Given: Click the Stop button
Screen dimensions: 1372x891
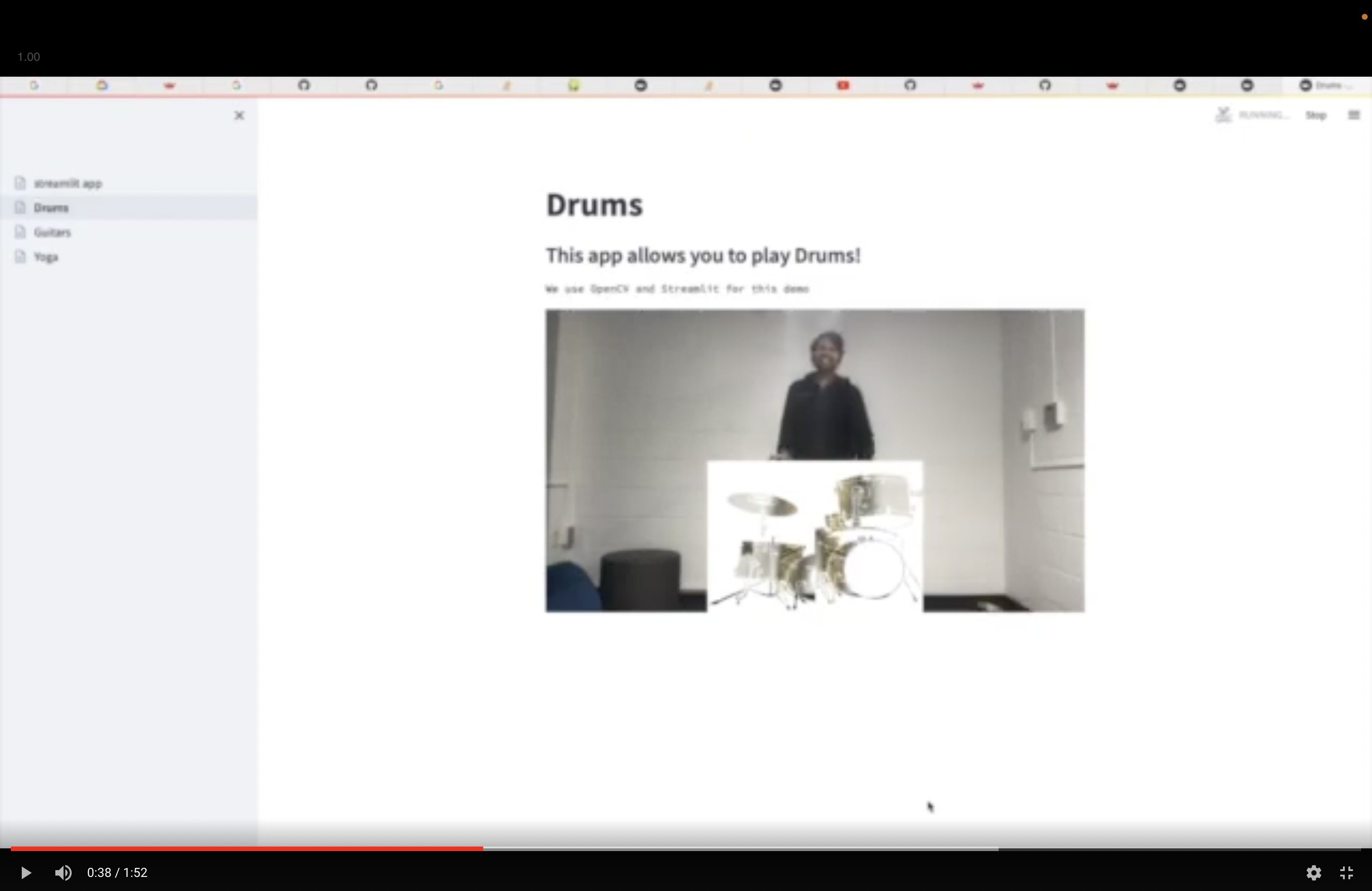Looking at the screenshot, I should tap(1315, 115).
